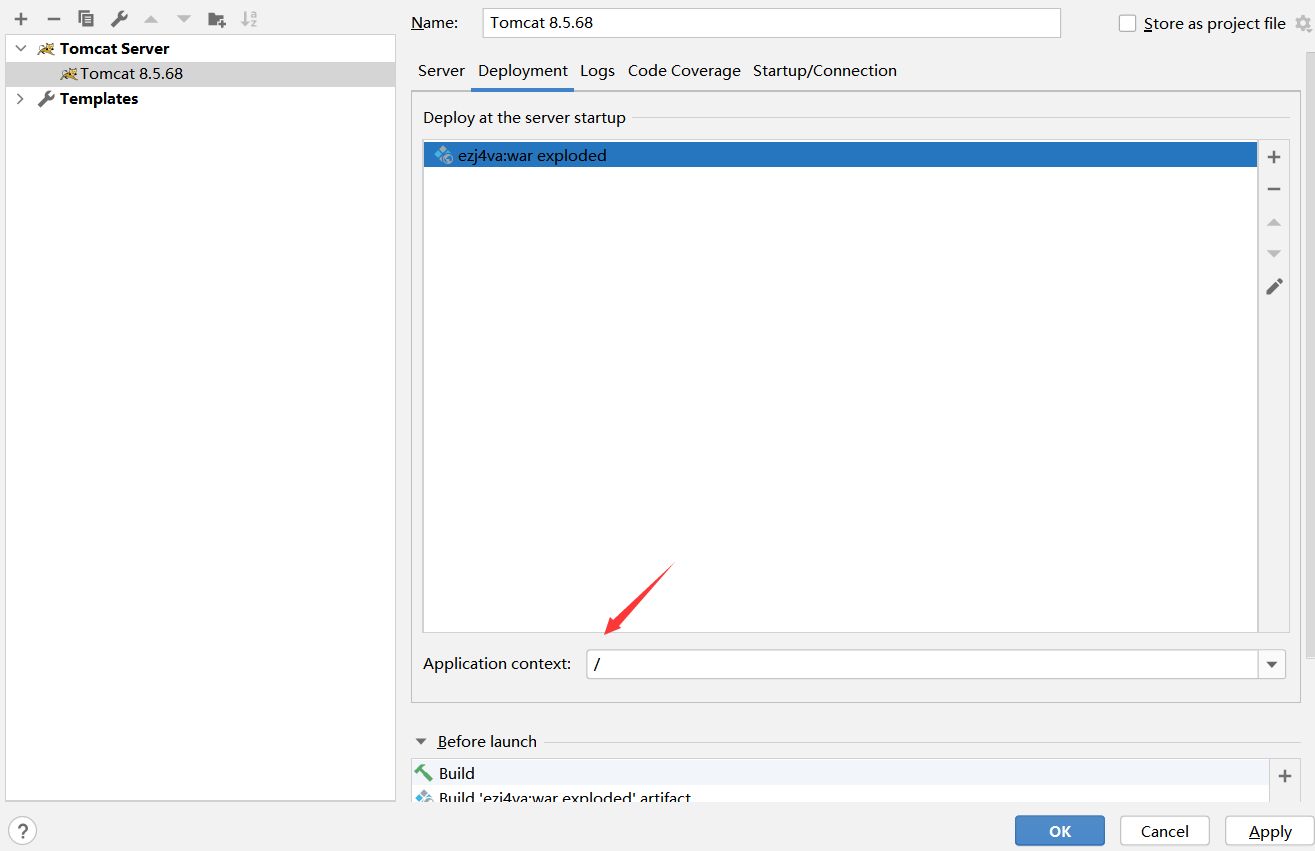Select the Build before-launch task
Image resolution: width=1315 pixels, height=851 pixels.
pyautogui.click(x=840, y=773)
